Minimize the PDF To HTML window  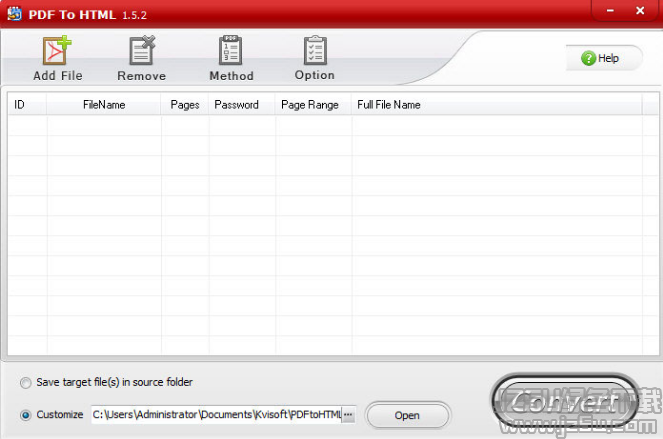(610, 11)
